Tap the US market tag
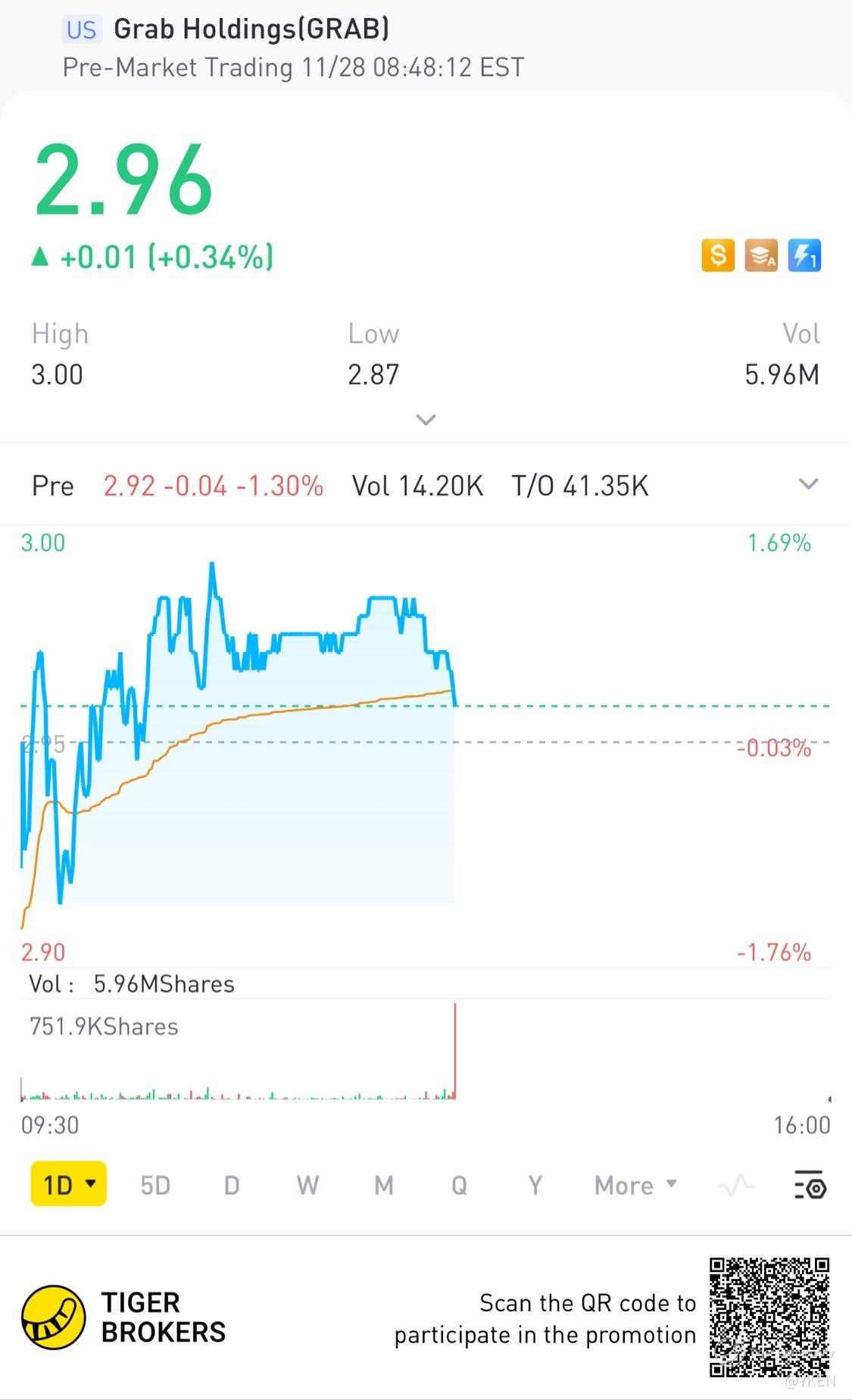The image size is (852, 1400). (81, 30)
